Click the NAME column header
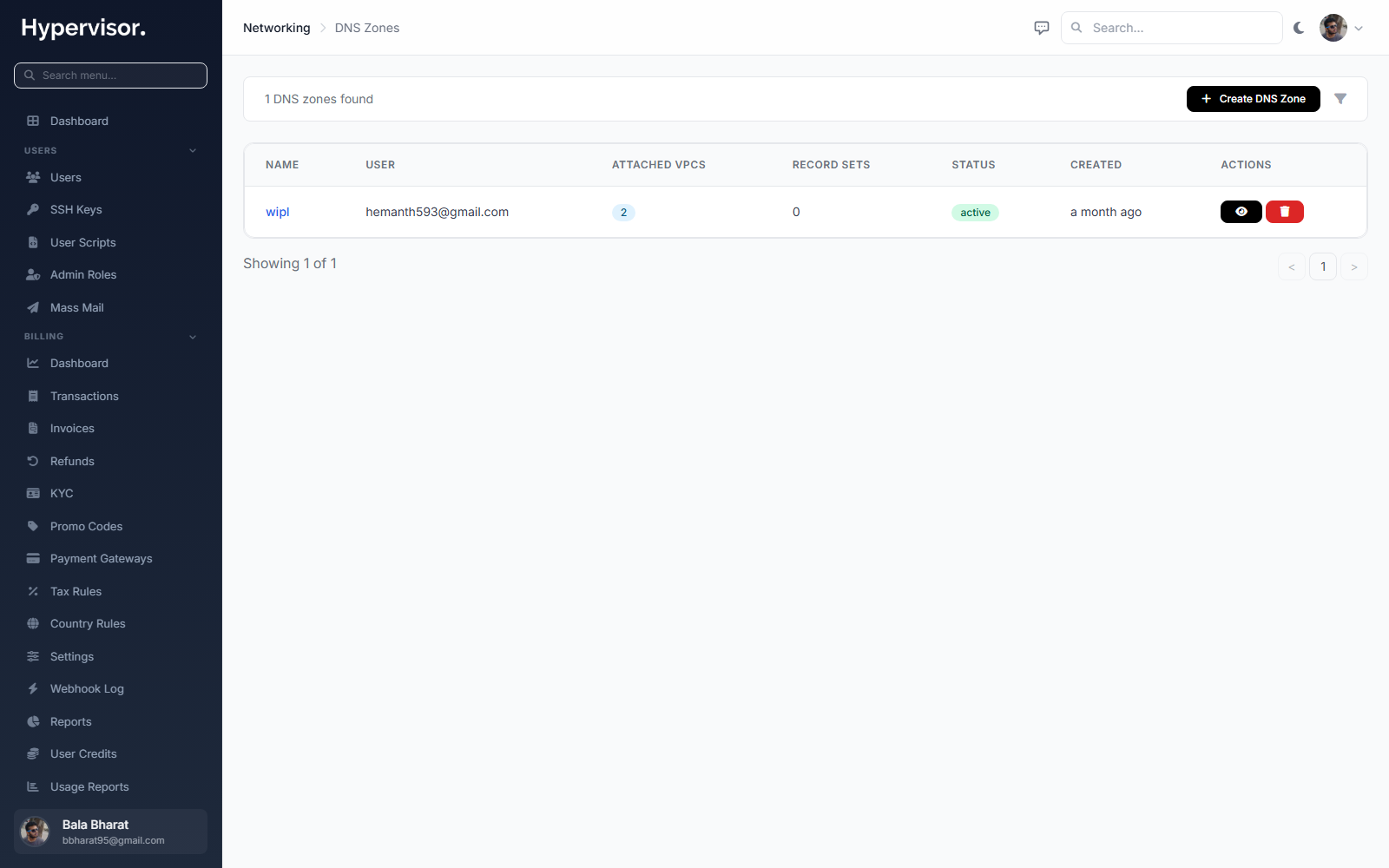 click(282, 165)
